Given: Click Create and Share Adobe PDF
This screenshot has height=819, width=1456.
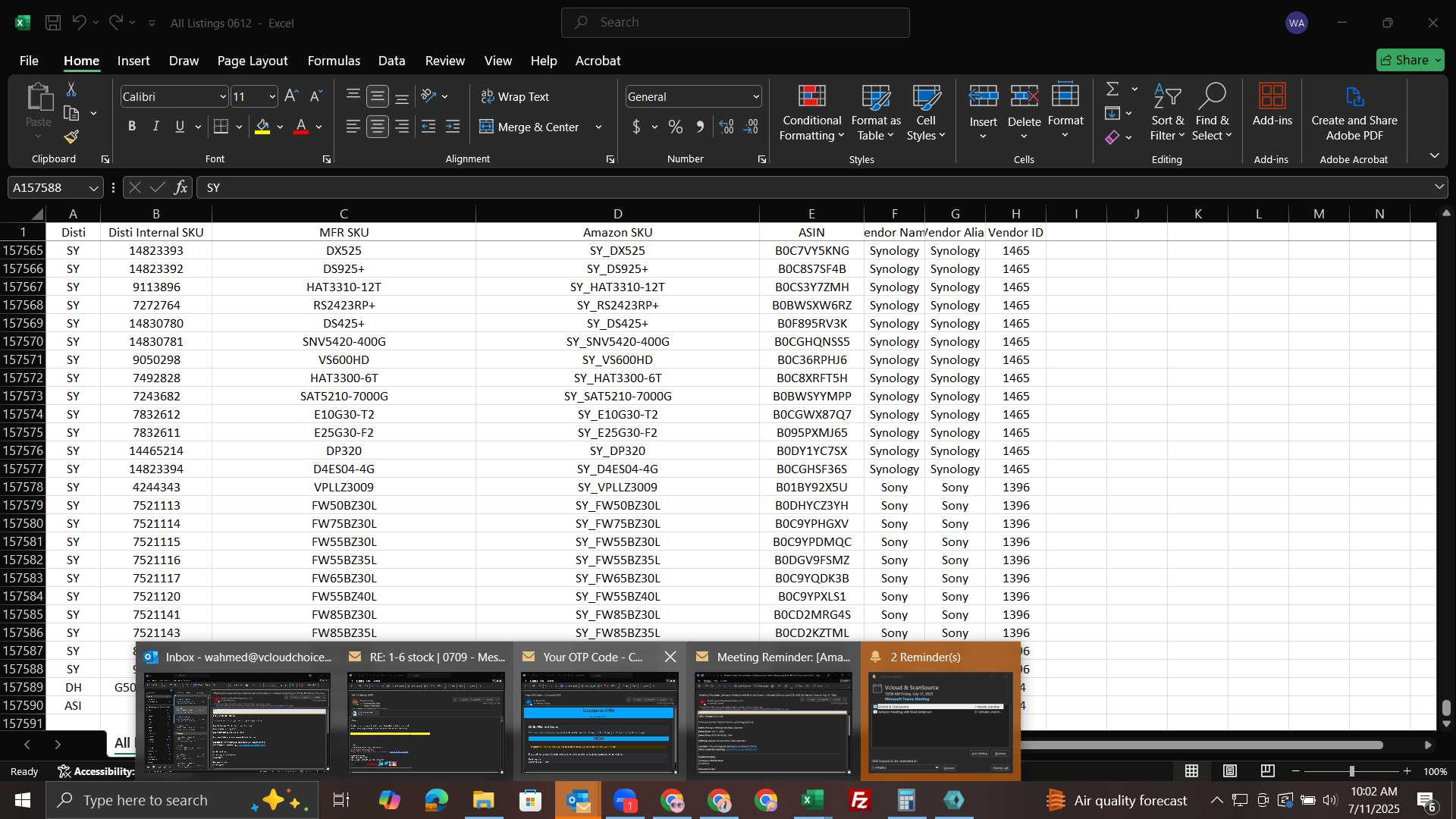Looking at the screenshot, I should [x=1354, y=113].
